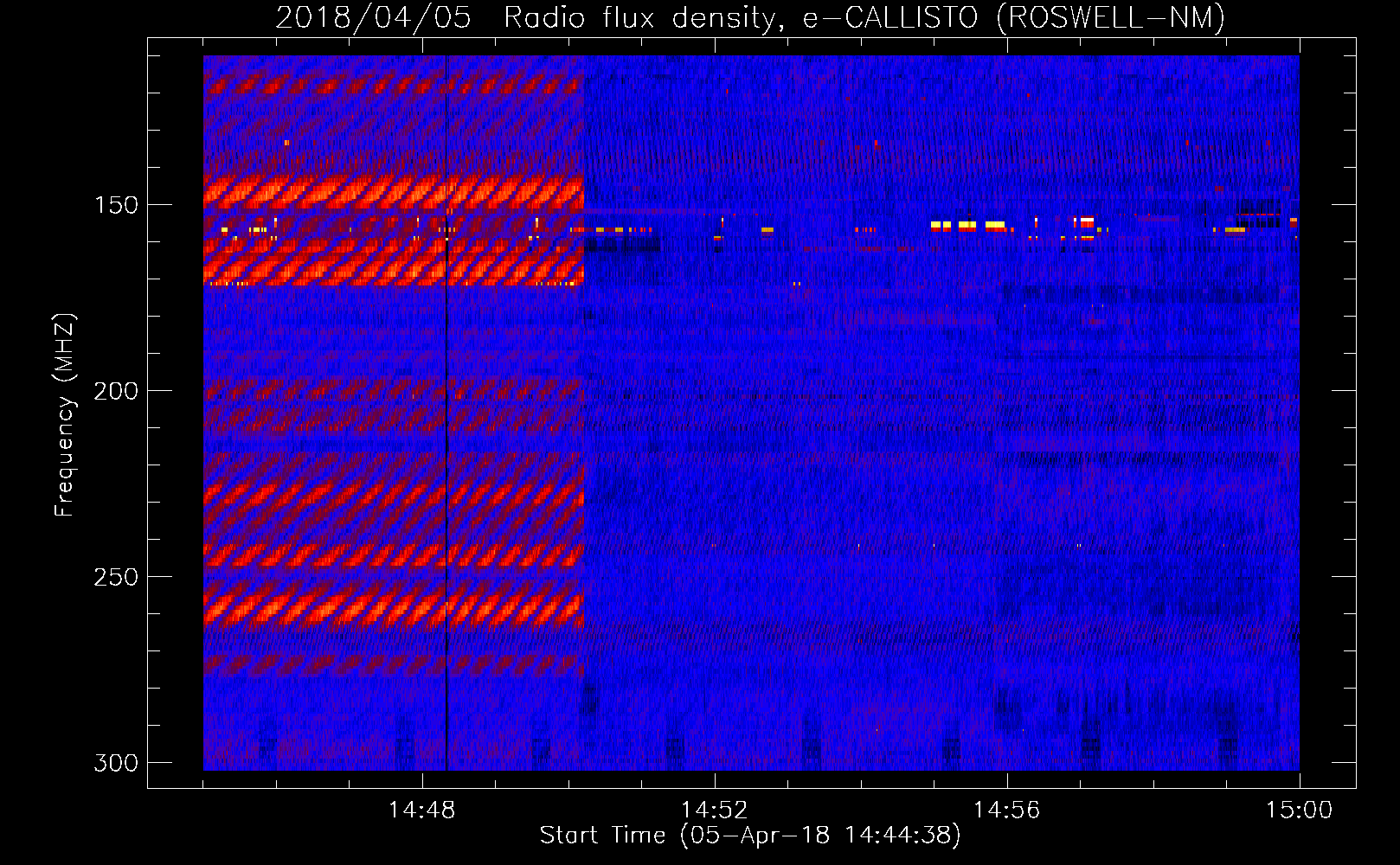Click the '15:00' time tick label

pyautogui.click(x=1299, y=810)
